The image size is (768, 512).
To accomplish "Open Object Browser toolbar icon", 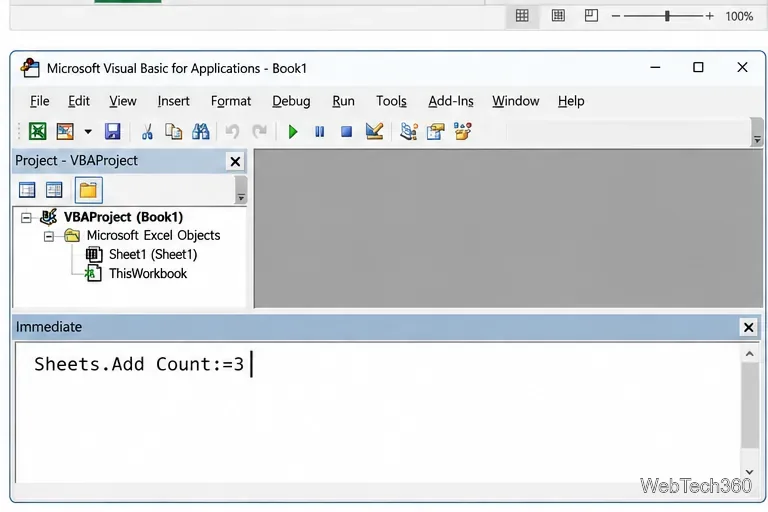I will click(463, 131).
